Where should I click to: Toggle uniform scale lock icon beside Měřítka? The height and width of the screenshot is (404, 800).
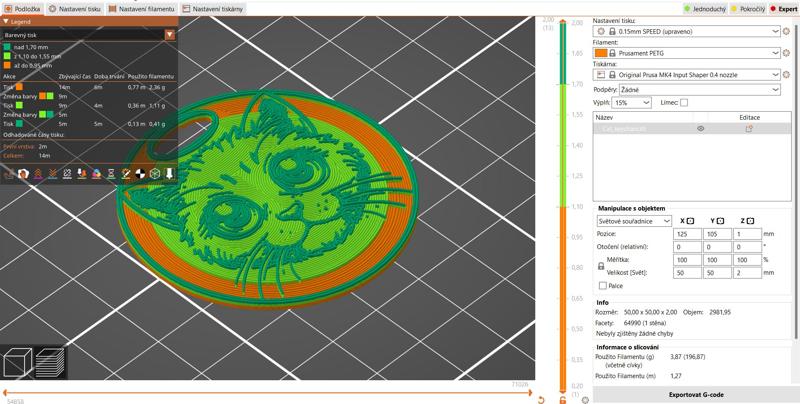601,266
